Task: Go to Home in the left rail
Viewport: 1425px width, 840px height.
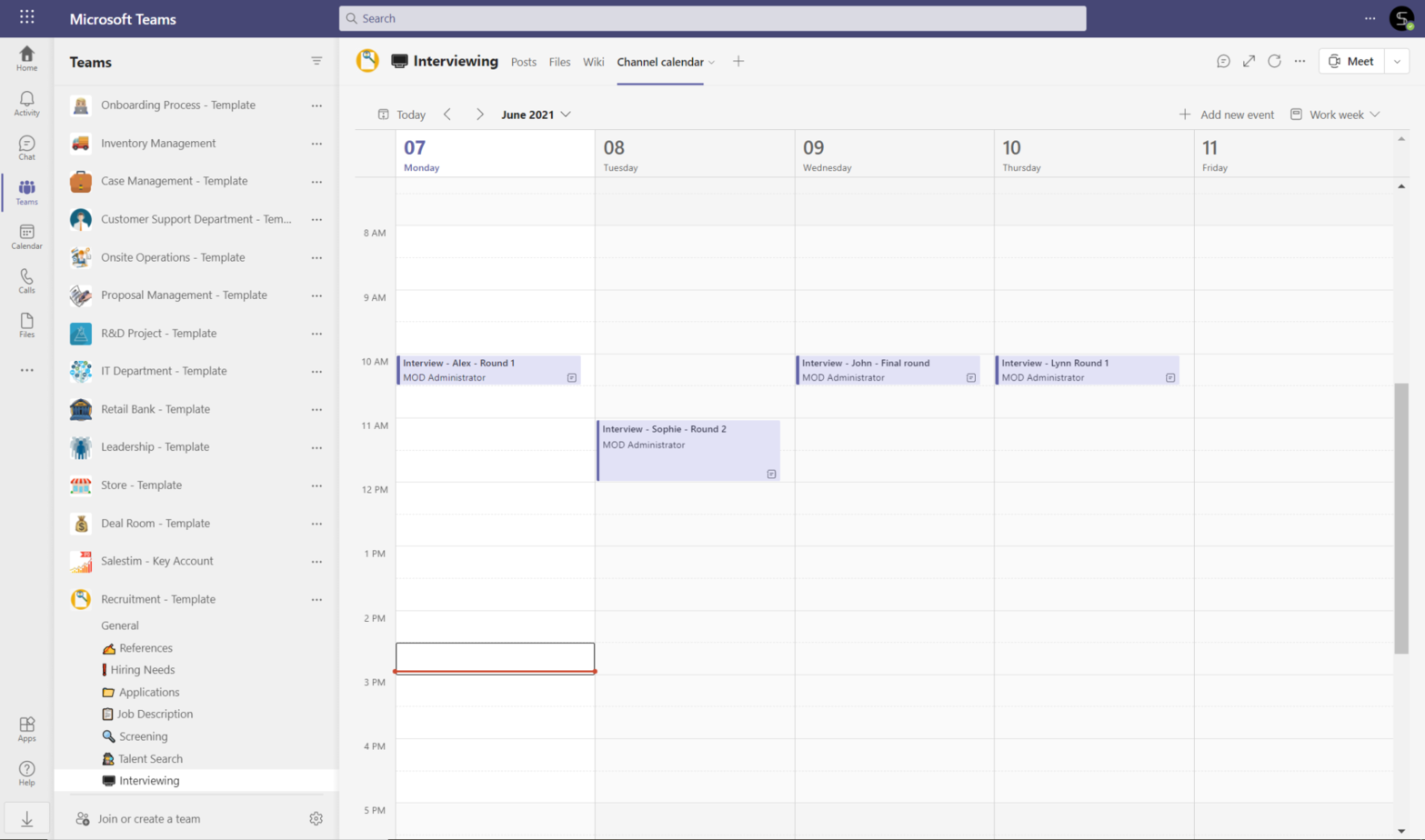Action: tap(26, 58)
